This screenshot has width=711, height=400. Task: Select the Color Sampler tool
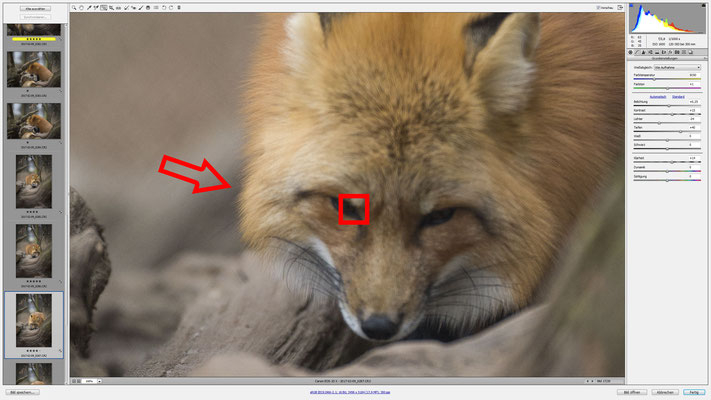pyautogui.click(x=96, y=8)
